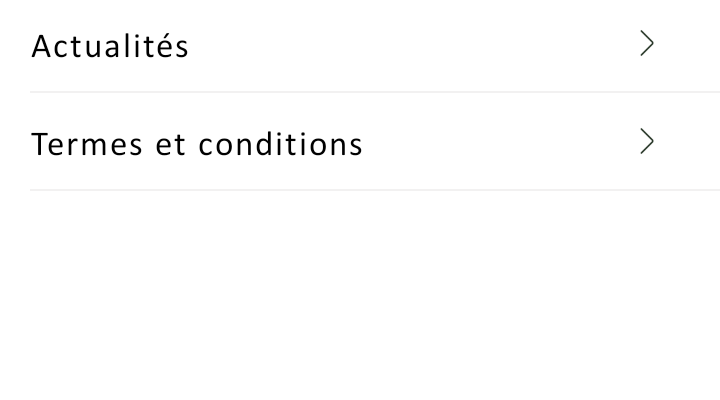
Task: Choose Termes et conditions from the list
Action: (x=197, y=145)
